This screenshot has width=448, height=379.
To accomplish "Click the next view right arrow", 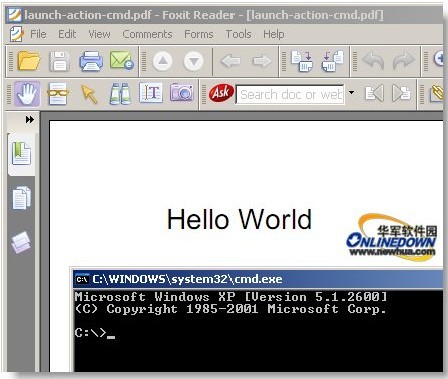I will [262, 61].
